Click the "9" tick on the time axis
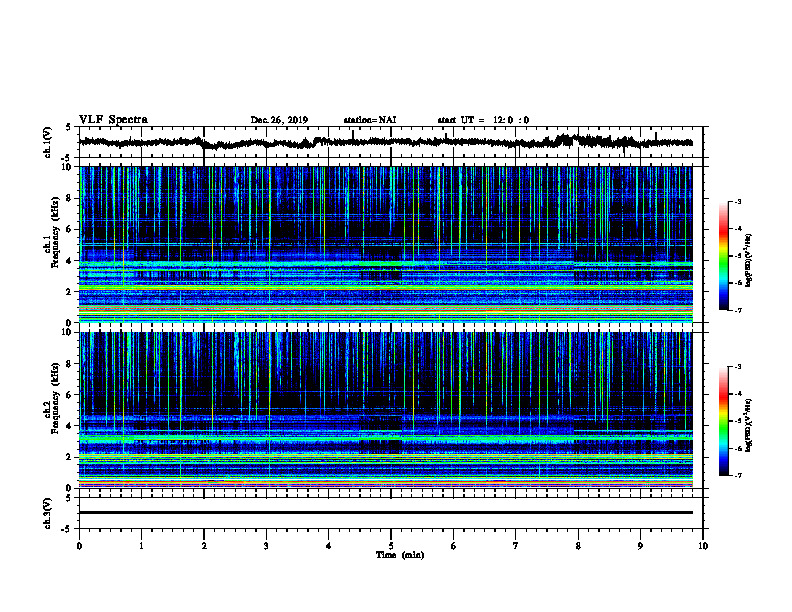 tap(640, 546)
